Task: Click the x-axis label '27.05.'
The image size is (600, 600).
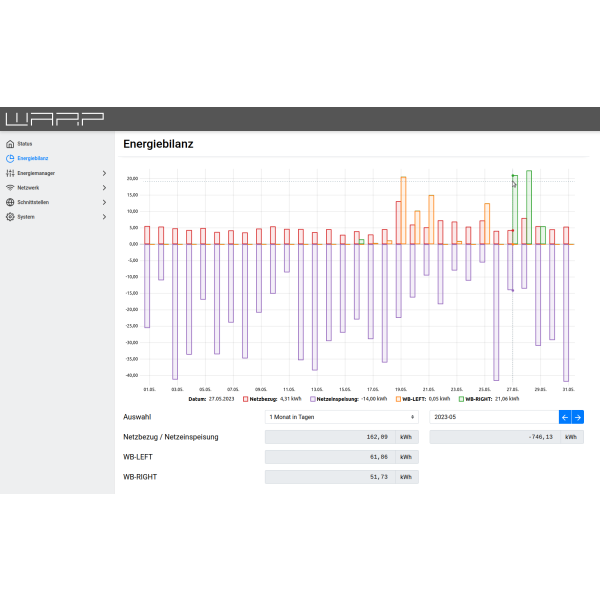Action: 513,389
